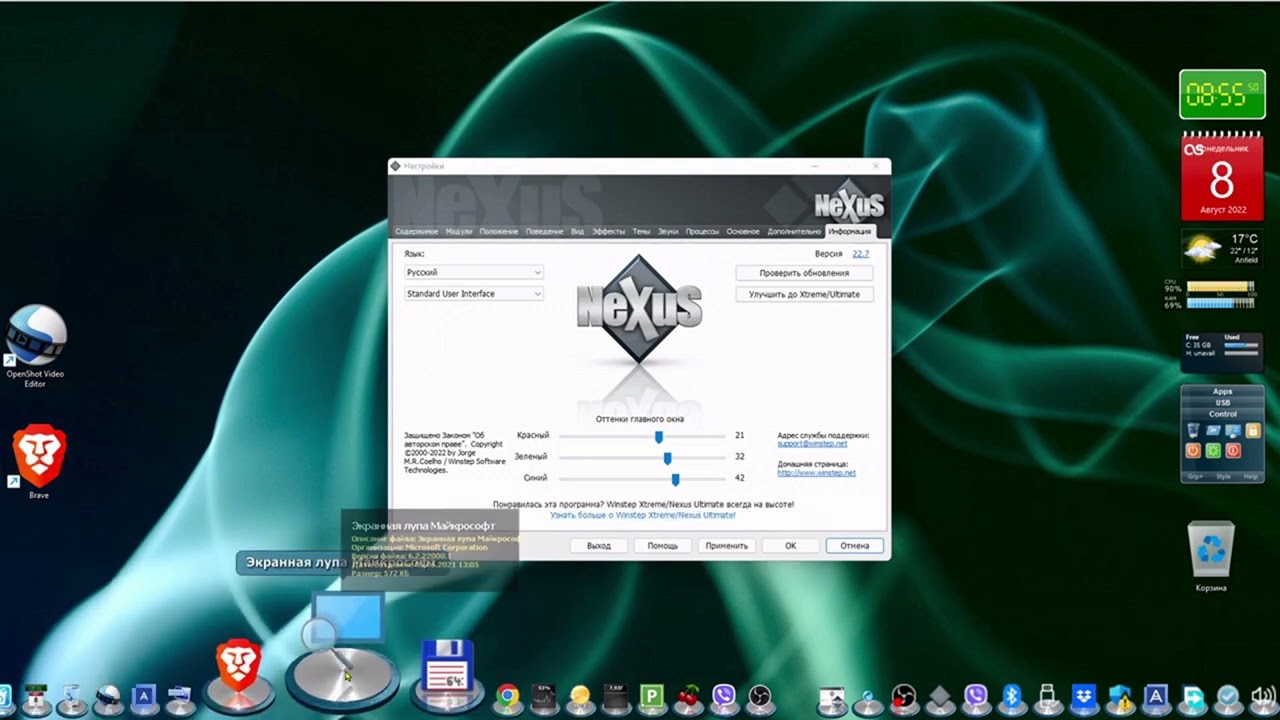Click the Помощь button
The image size is (1280, 720).
662,546
